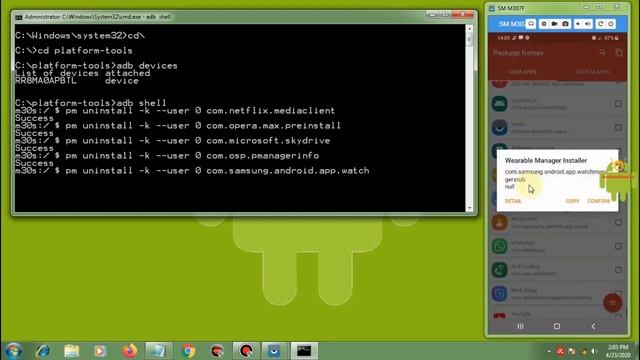Open the Windows Start menu
This screenshot has width=640, height=360.
(13, 351)
